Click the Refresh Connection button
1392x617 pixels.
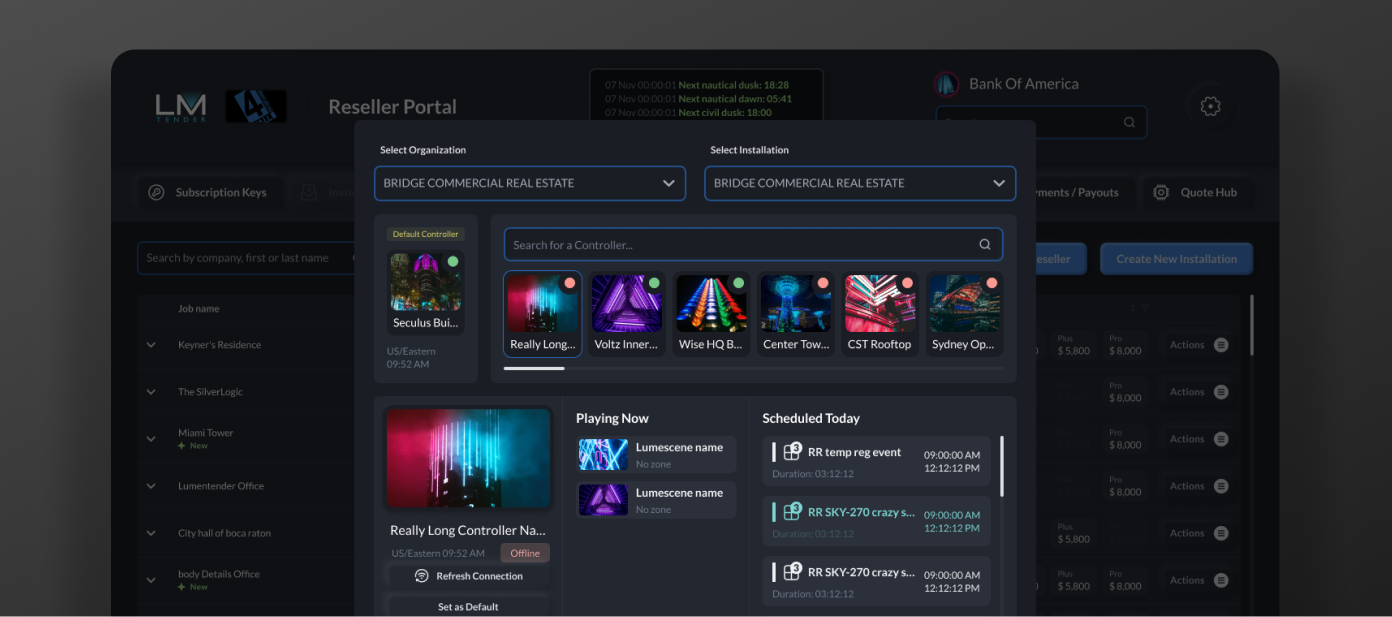pos(469,576)
